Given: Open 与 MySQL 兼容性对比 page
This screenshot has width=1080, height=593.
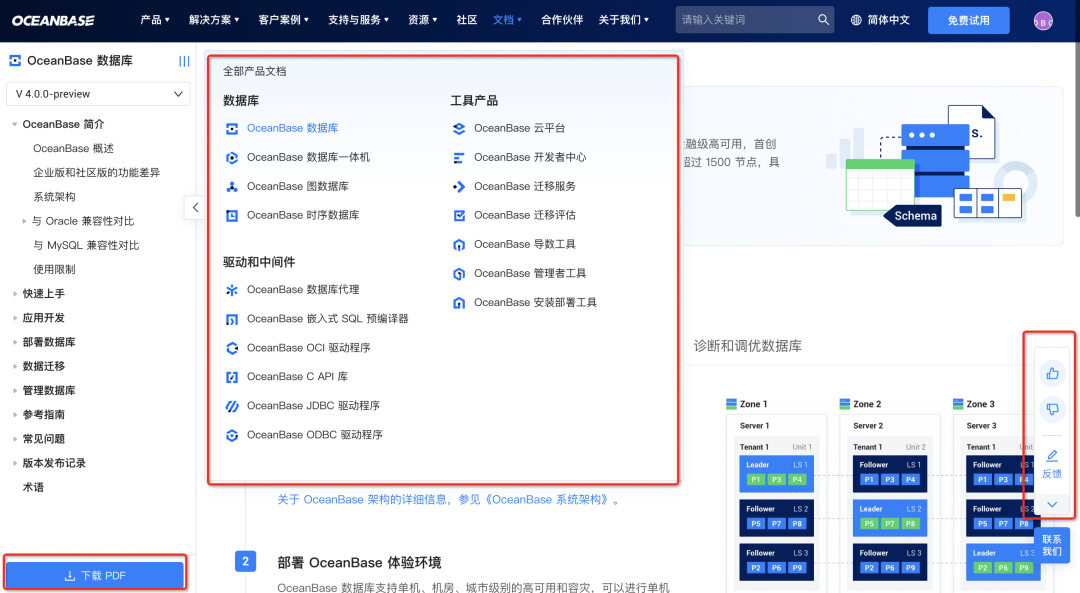Looking at the screenshot, I should pyautogui.click(x=86, y=245).
